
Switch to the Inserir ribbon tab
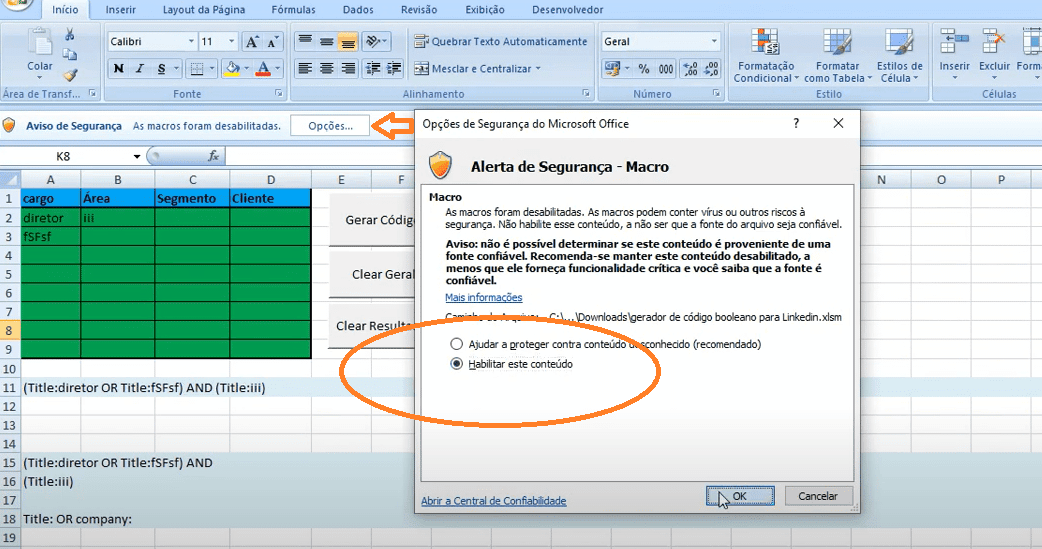[x=120, y=10]
